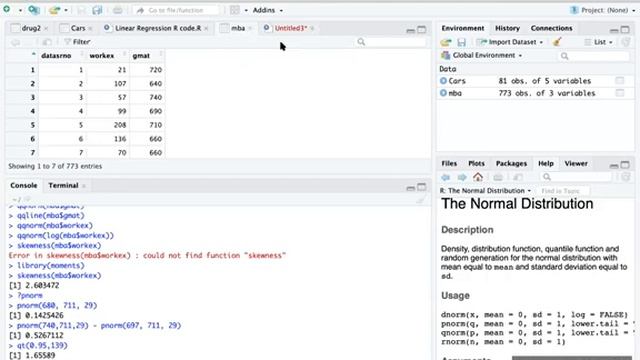Open the Global Environment dropdown
Image resolution: width=640 pixels, height=360 pixels.
(x=482, y=55)
